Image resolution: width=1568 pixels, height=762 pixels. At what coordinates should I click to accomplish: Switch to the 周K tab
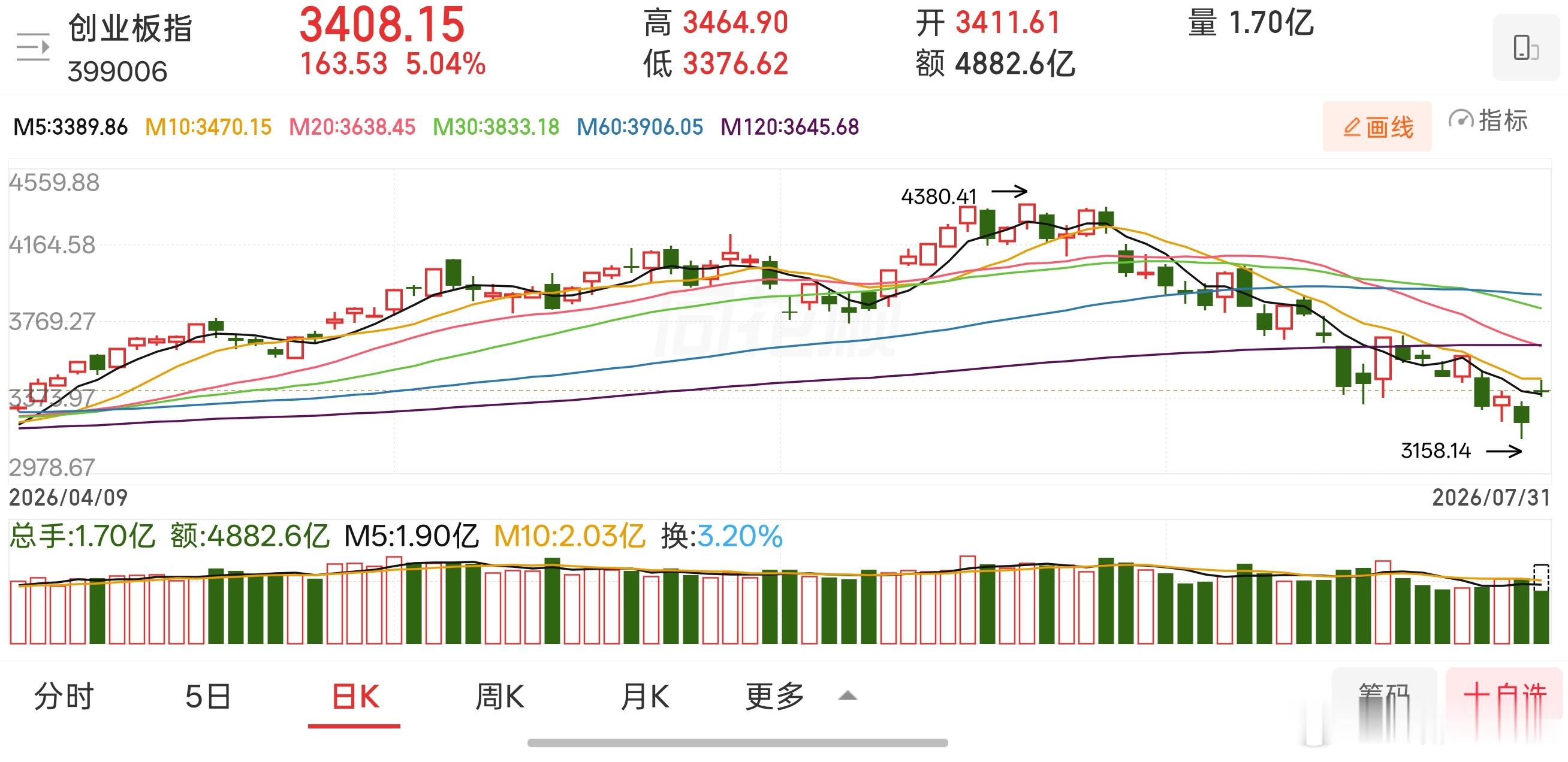click(x=500, y=696)
